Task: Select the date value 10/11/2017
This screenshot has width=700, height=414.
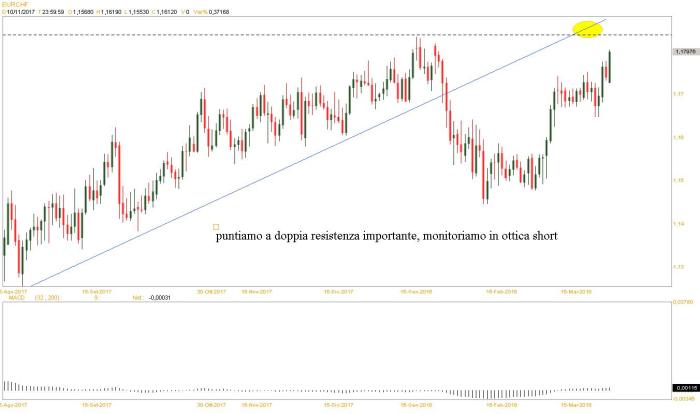Action: point(21,12)
